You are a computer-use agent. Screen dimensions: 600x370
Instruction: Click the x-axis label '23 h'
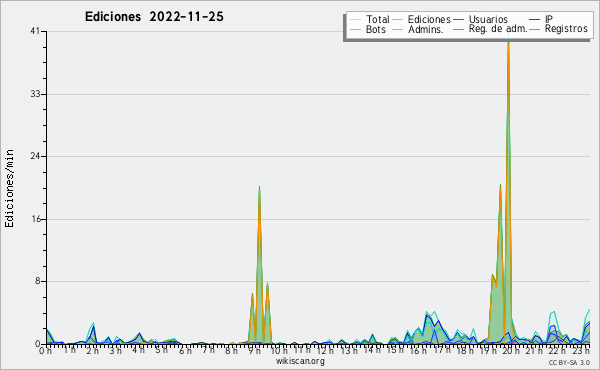[581, 350]
